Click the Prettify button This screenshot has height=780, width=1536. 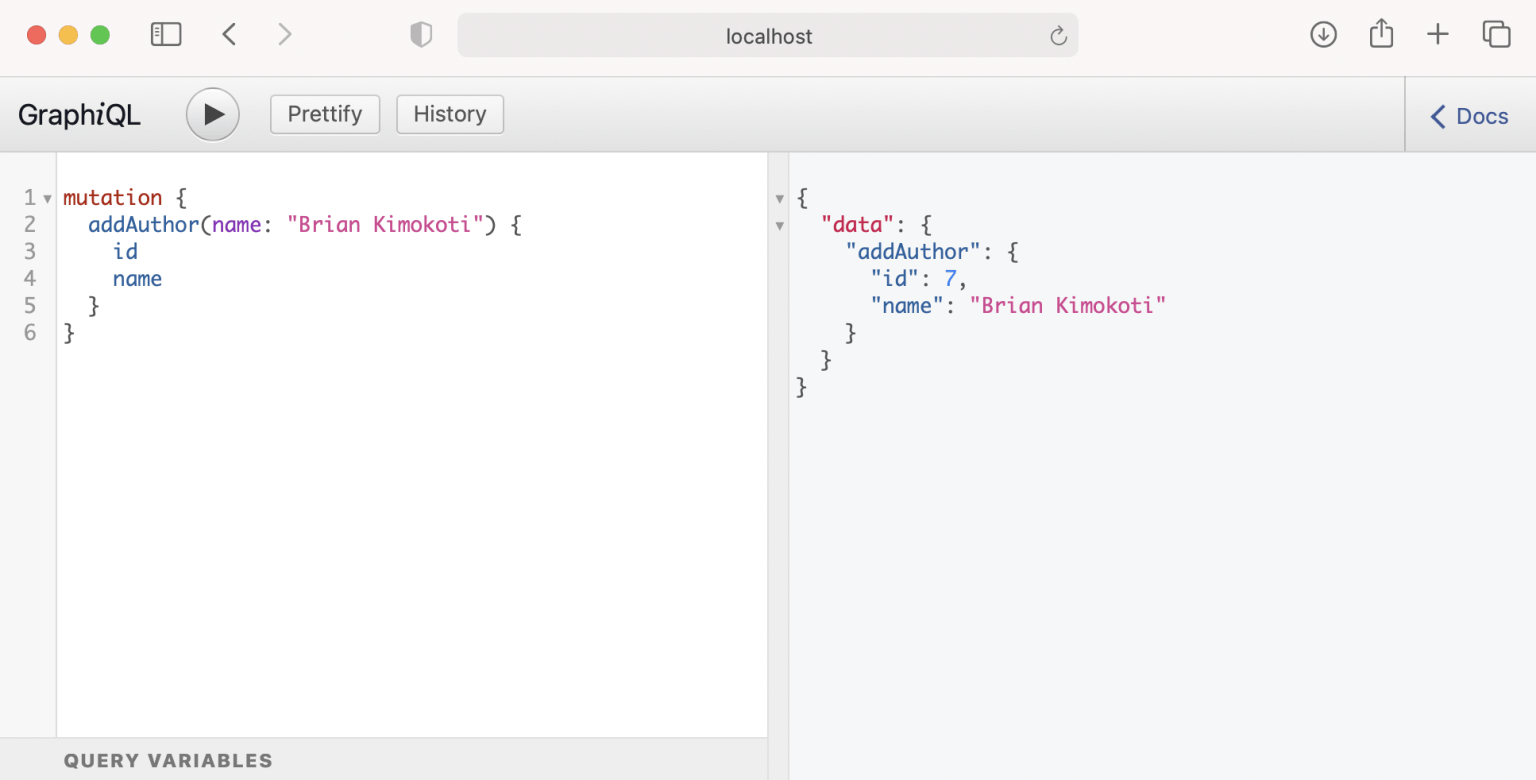[325, 114]
